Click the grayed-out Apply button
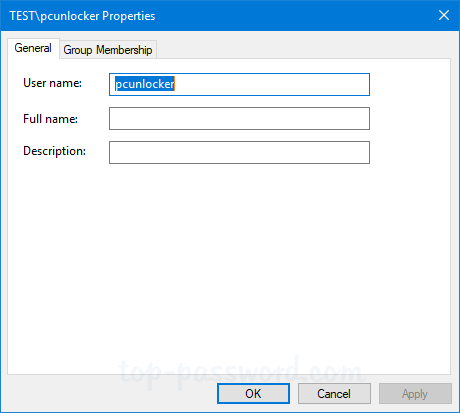 (415, 394)
